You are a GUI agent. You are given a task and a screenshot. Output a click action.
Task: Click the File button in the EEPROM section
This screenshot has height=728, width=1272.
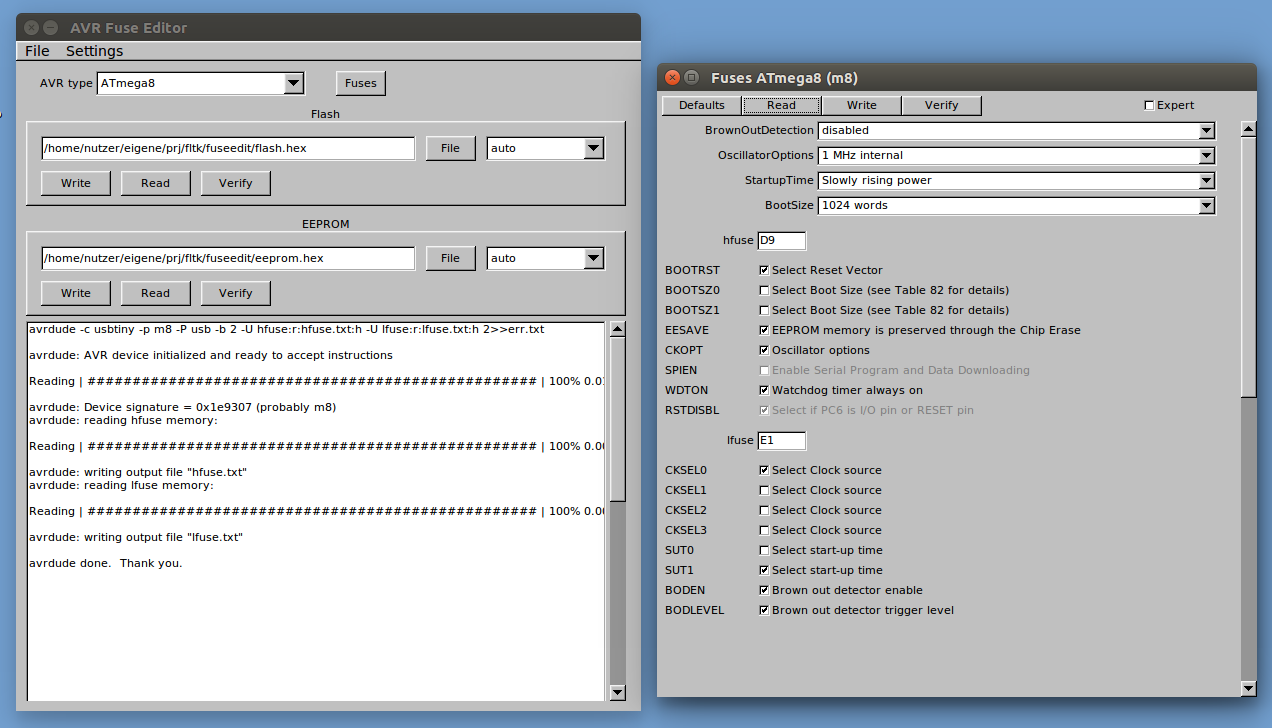pyautogui.click(x=451, y=258)
